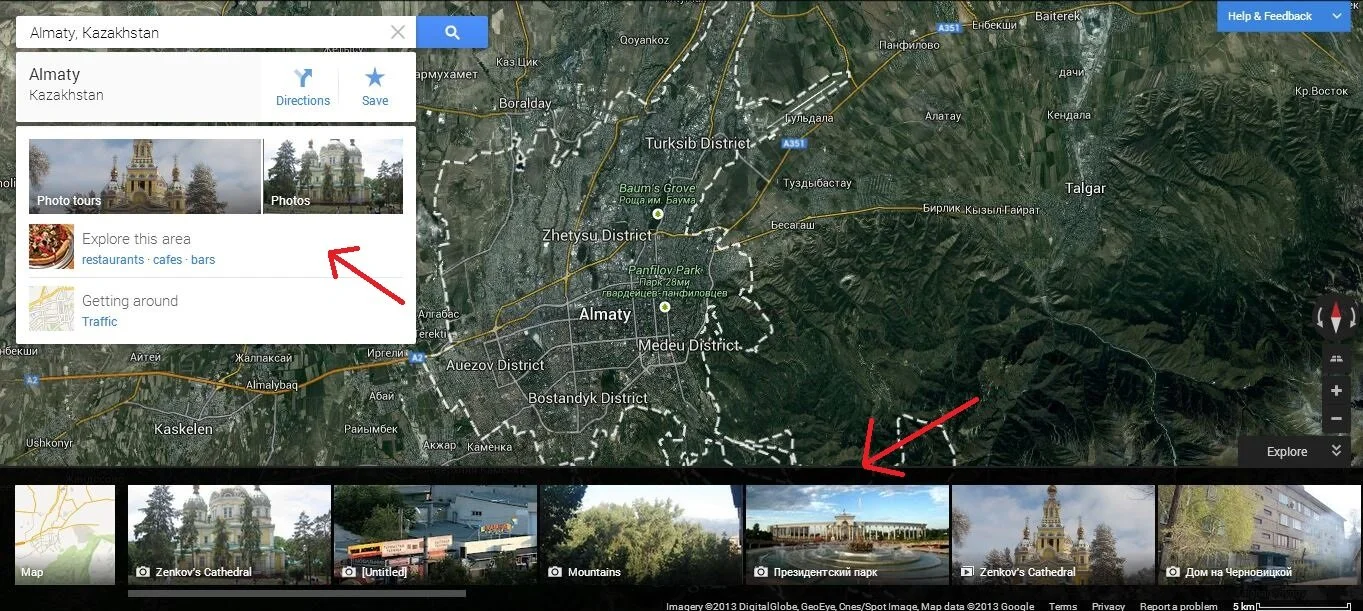Open the Photo tours thumbnail
Image resolution: width=1363 pixels, height=611 pixels.
[145, 176]
